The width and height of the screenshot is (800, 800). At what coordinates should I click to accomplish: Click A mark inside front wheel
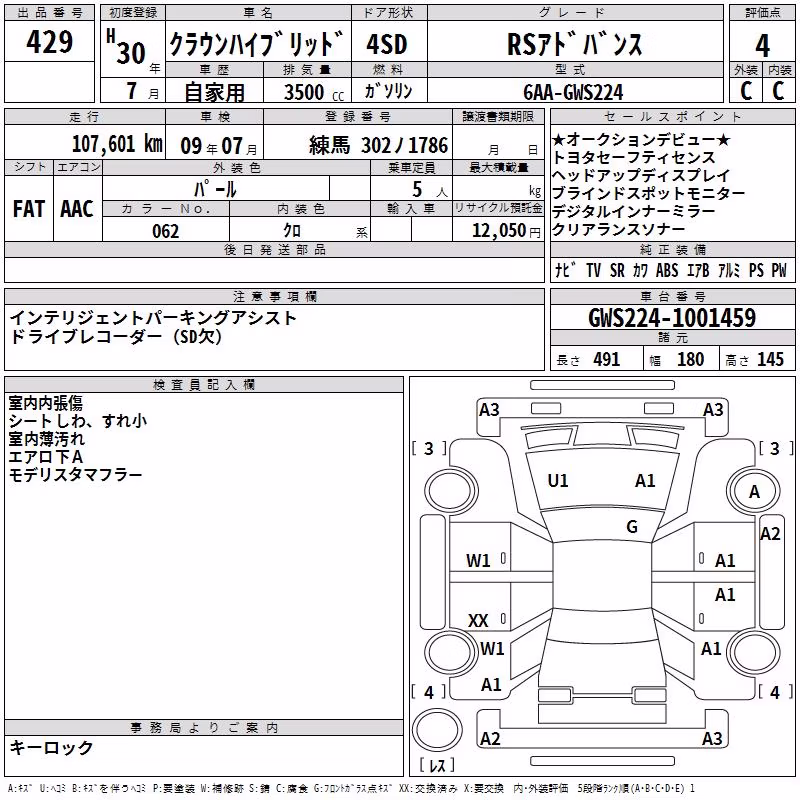754,492
